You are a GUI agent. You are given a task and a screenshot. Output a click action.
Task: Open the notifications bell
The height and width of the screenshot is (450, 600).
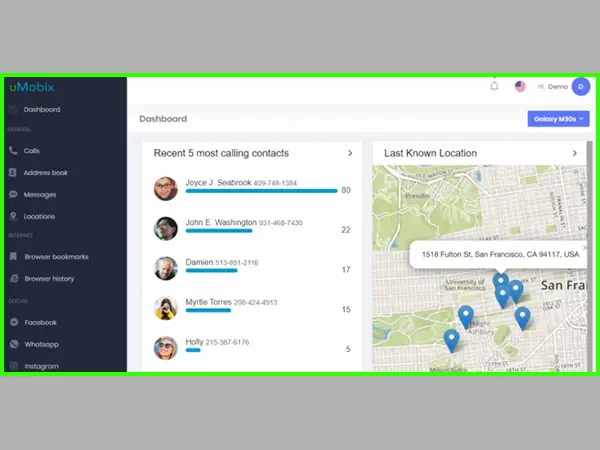coord(494,86)
